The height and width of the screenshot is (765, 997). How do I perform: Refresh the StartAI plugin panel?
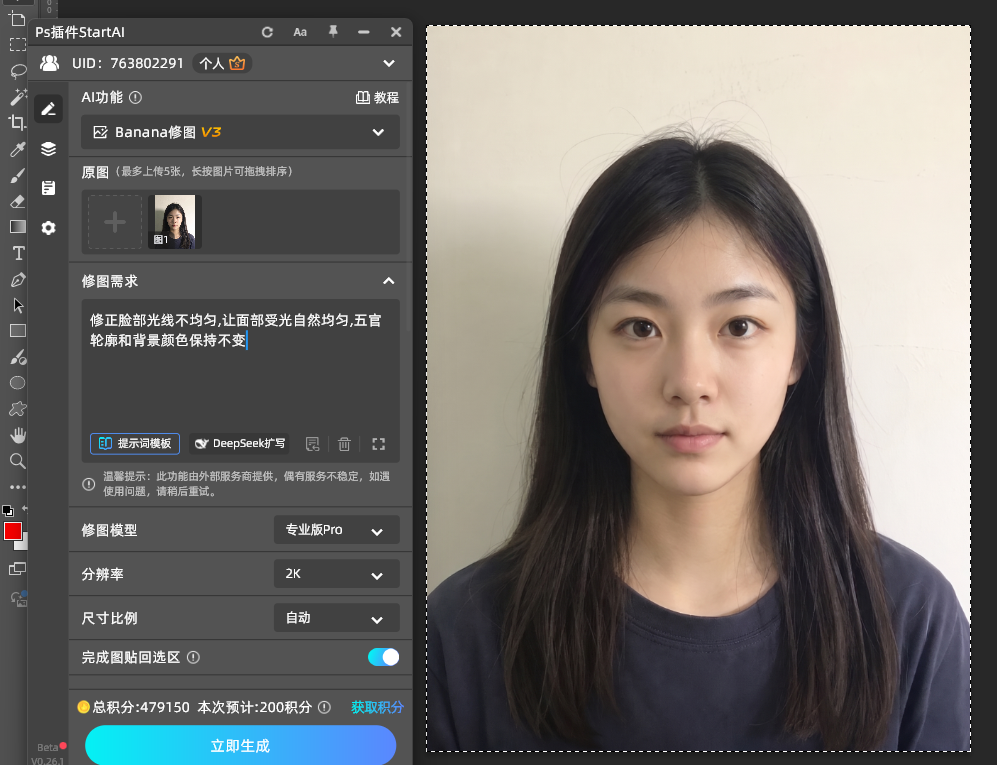pos(267,32)
